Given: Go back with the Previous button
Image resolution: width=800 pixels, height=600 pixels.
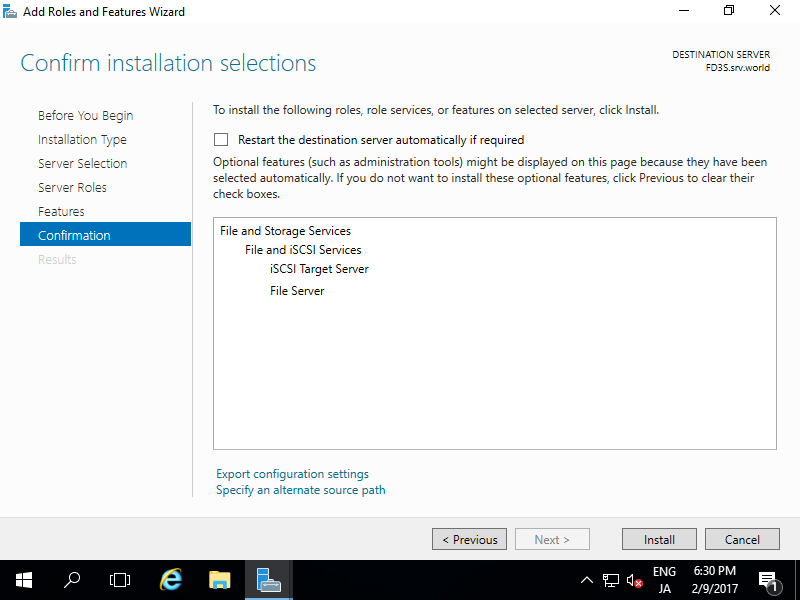Looking at the screenshot, I should coord(469,539).
